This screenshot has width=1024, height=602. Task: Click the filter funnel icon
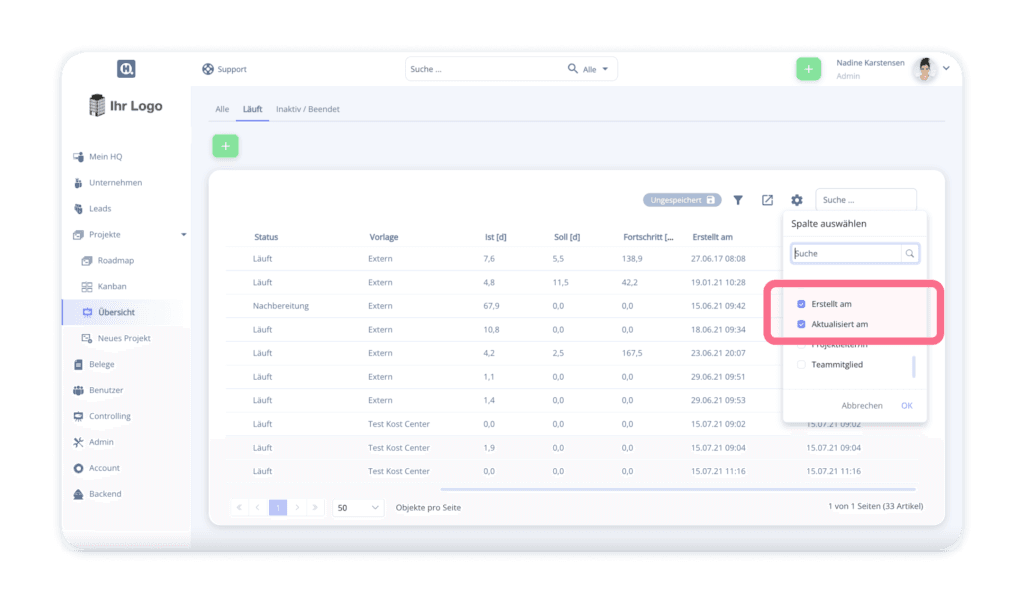[738, 200]
